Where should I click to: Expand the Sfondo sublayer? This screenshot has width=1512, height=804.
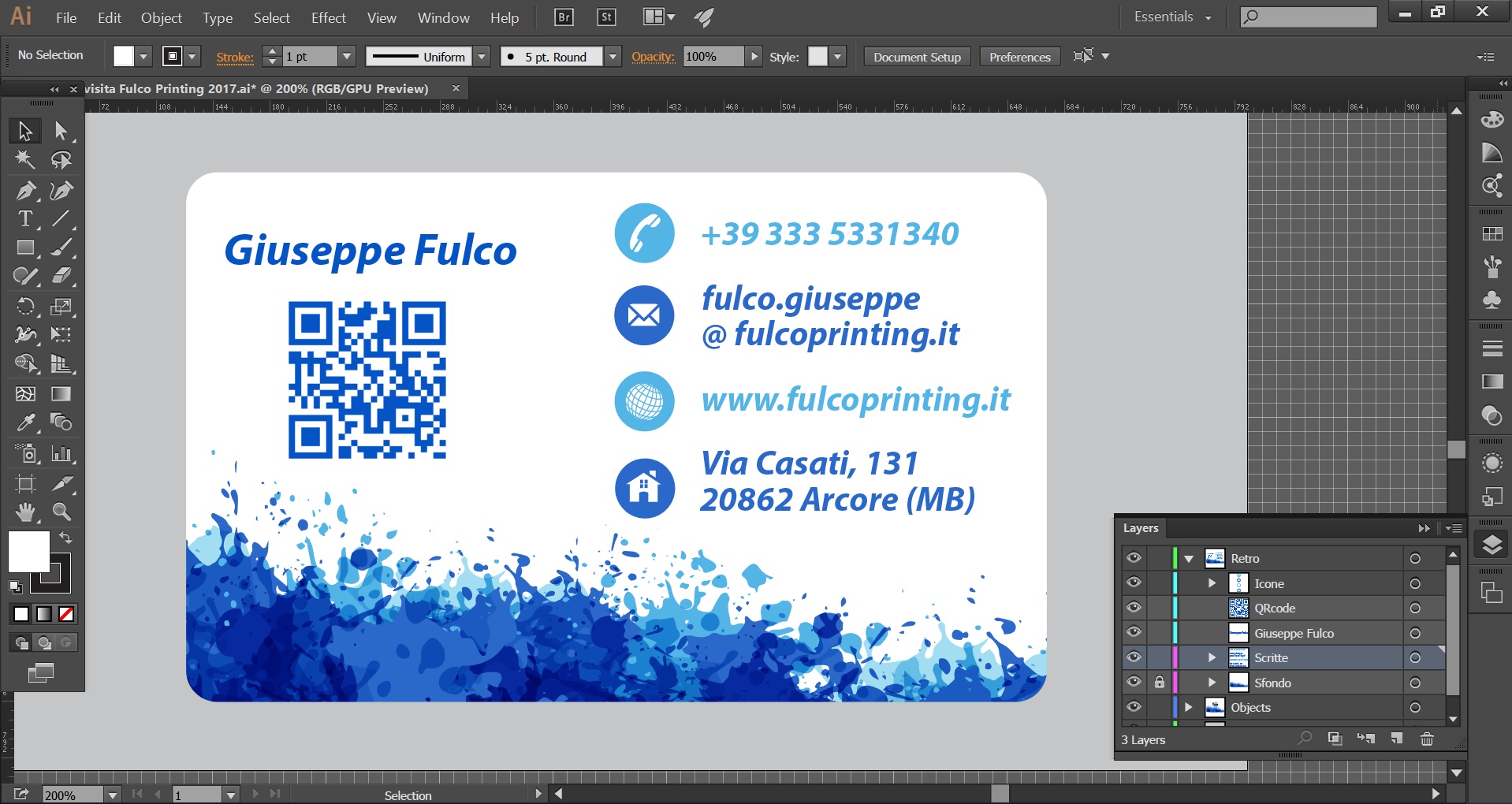[x=1212, y=683]
